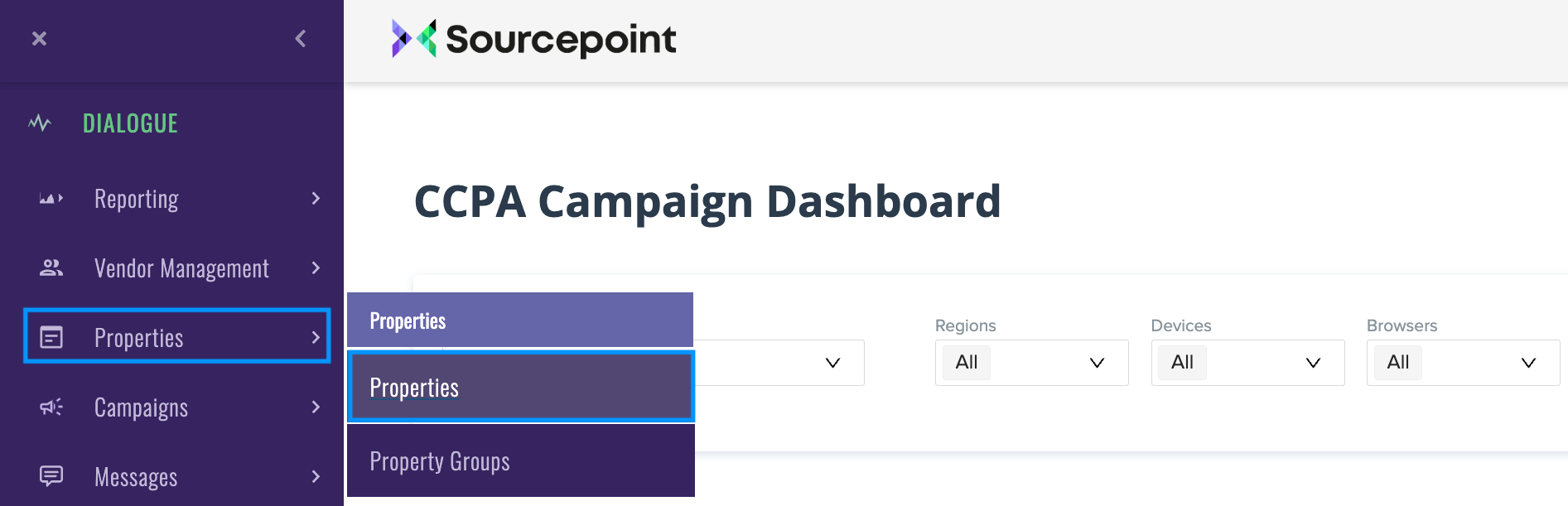Click the Messages speech bubble icon

tap(51, 476)
